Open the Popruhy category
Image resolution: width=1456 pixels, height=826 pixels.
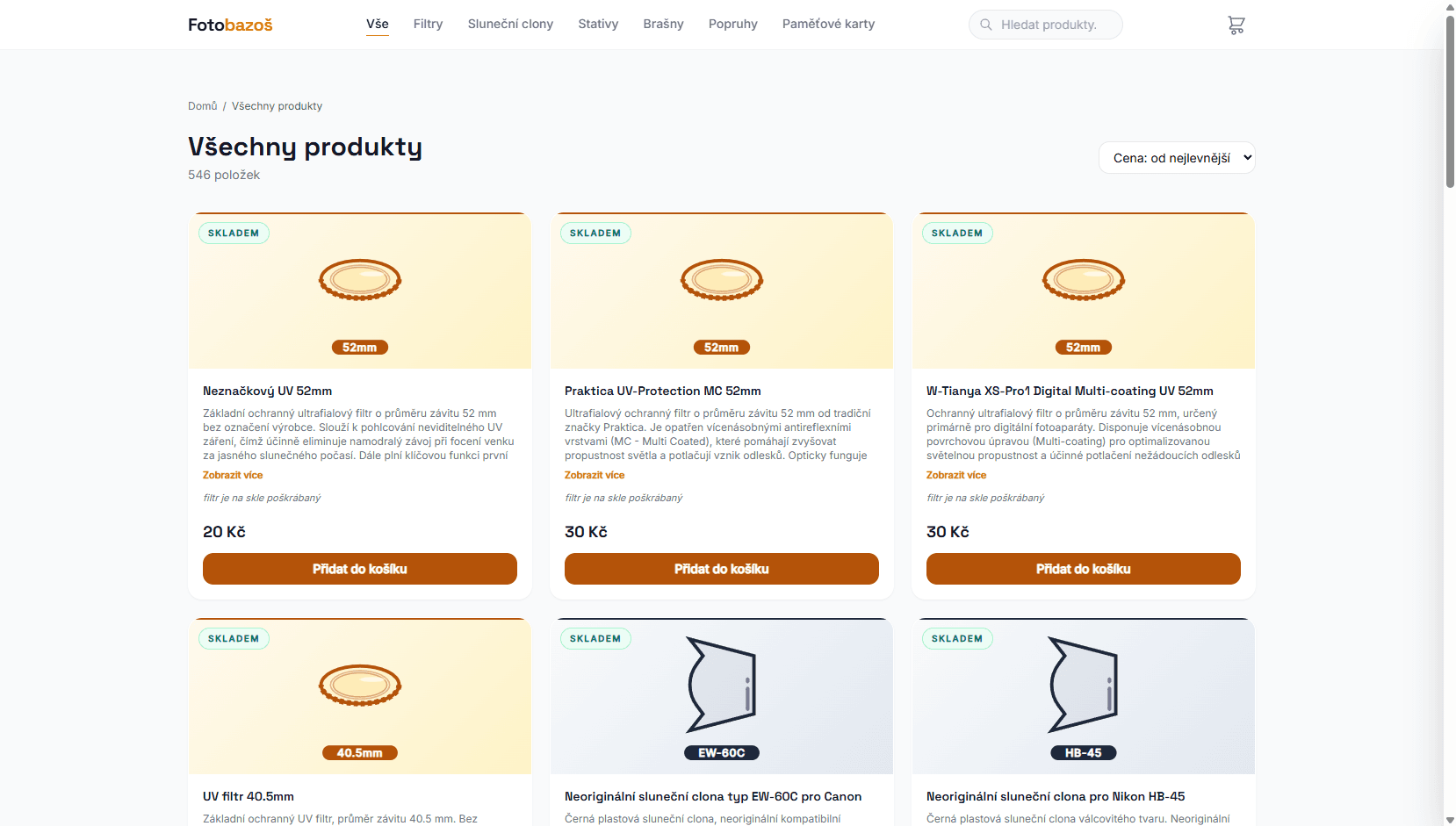(x=733, y=24)
